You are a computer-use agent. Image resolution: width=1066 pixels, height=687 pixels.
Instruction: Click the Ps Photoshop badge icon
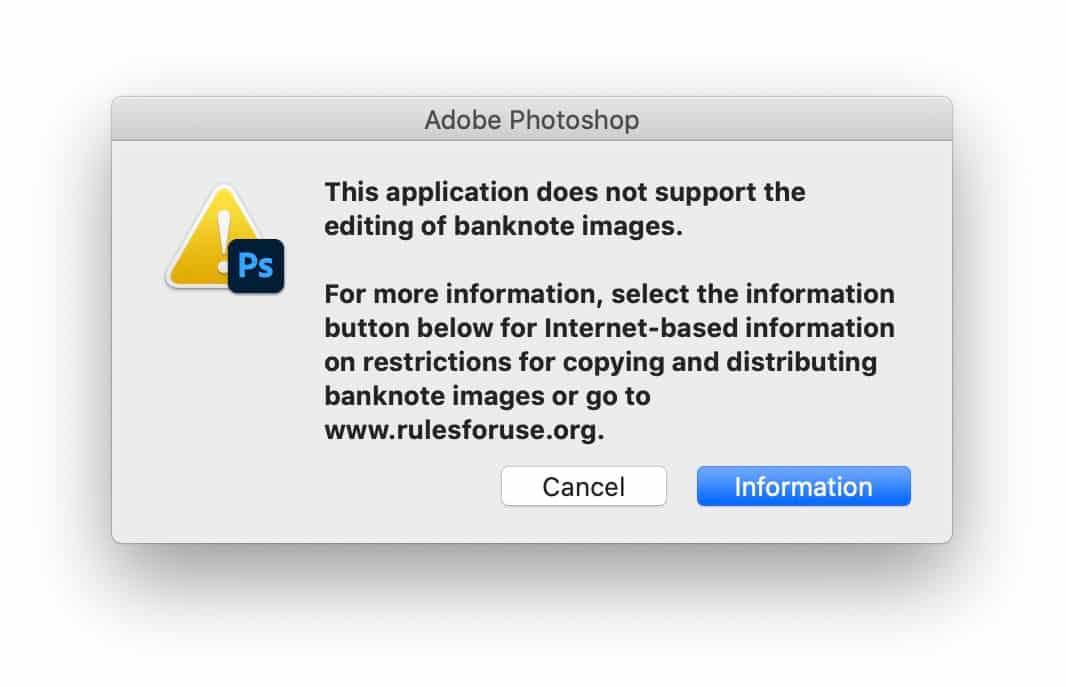256,266
